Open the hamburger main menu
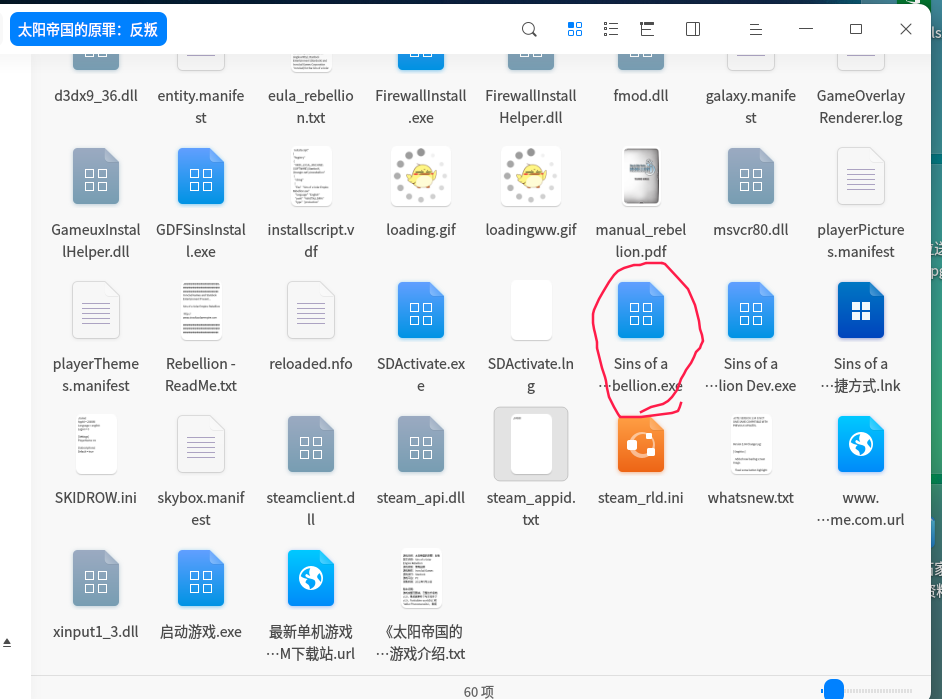Viewport: 942px width, 699px height. 756,29
